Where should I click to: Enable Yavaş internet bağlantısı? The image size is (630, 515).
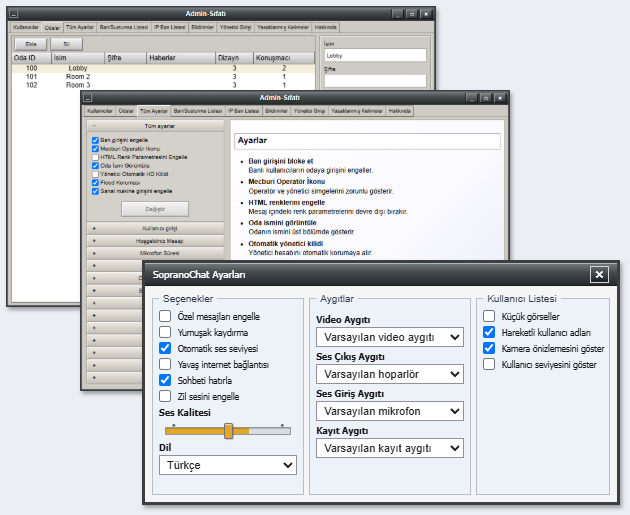[x=165, y=364]
